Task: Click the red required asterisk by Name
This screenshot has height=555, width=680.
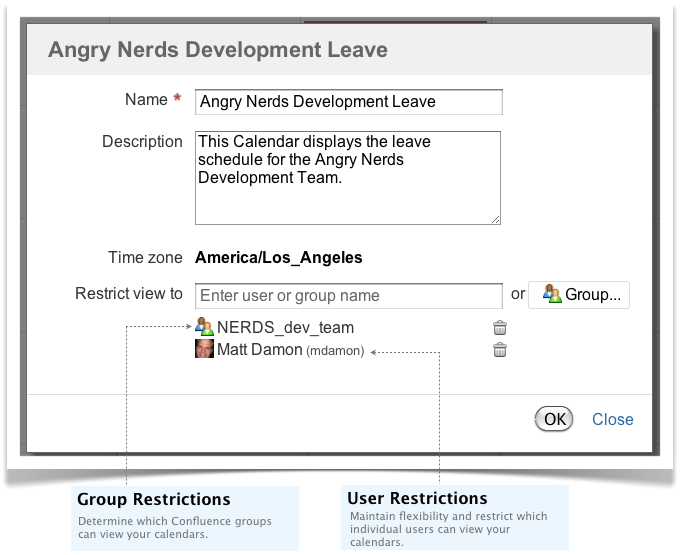Action: click(177, 98)
